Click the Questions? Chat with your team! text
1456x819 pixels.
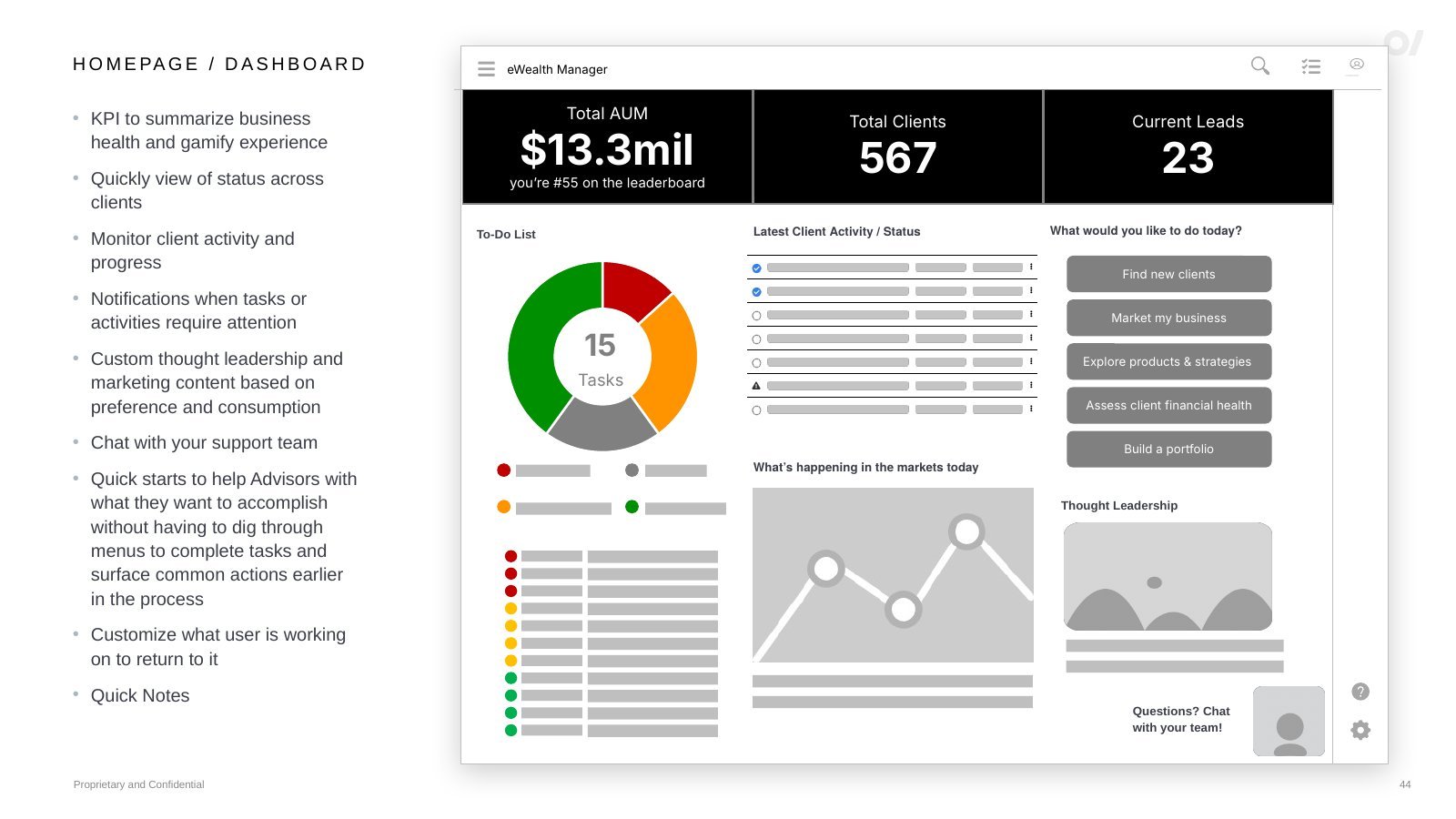[1180, 719]
